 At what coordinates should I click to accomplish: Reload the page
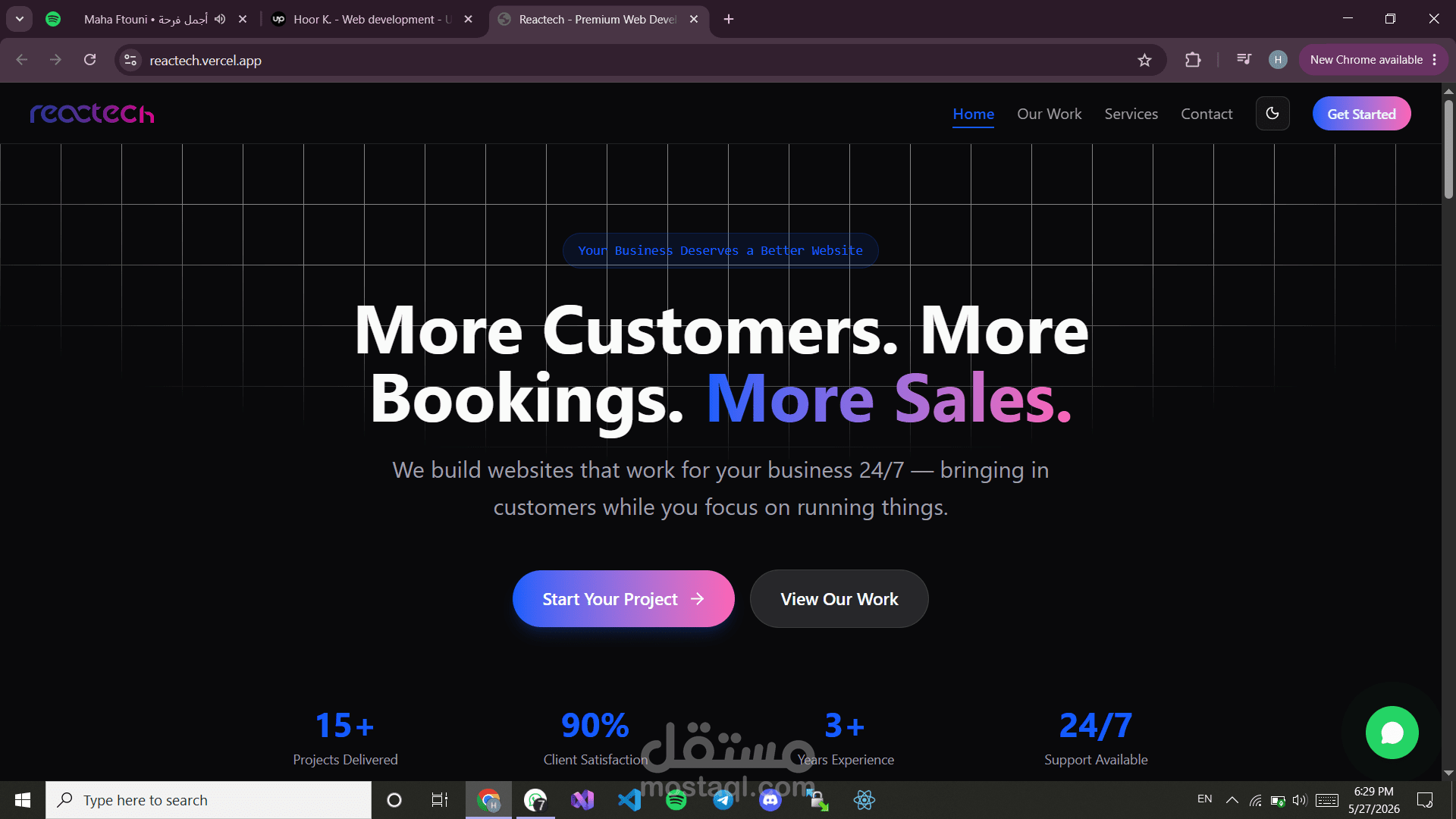[89, 60]
